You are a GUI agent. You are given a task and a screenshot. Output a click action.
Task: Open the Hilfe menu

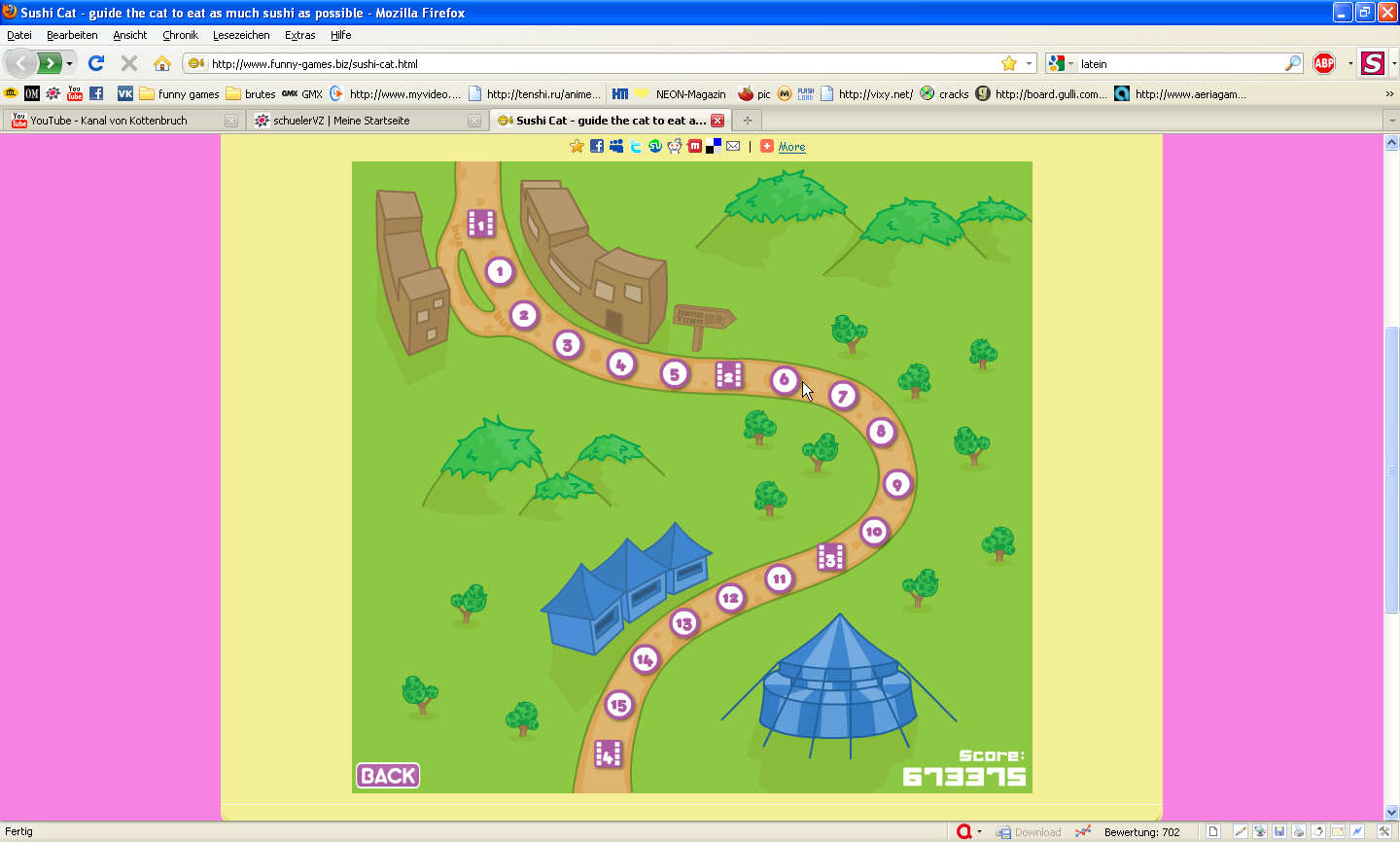click(x=341, y=35)
